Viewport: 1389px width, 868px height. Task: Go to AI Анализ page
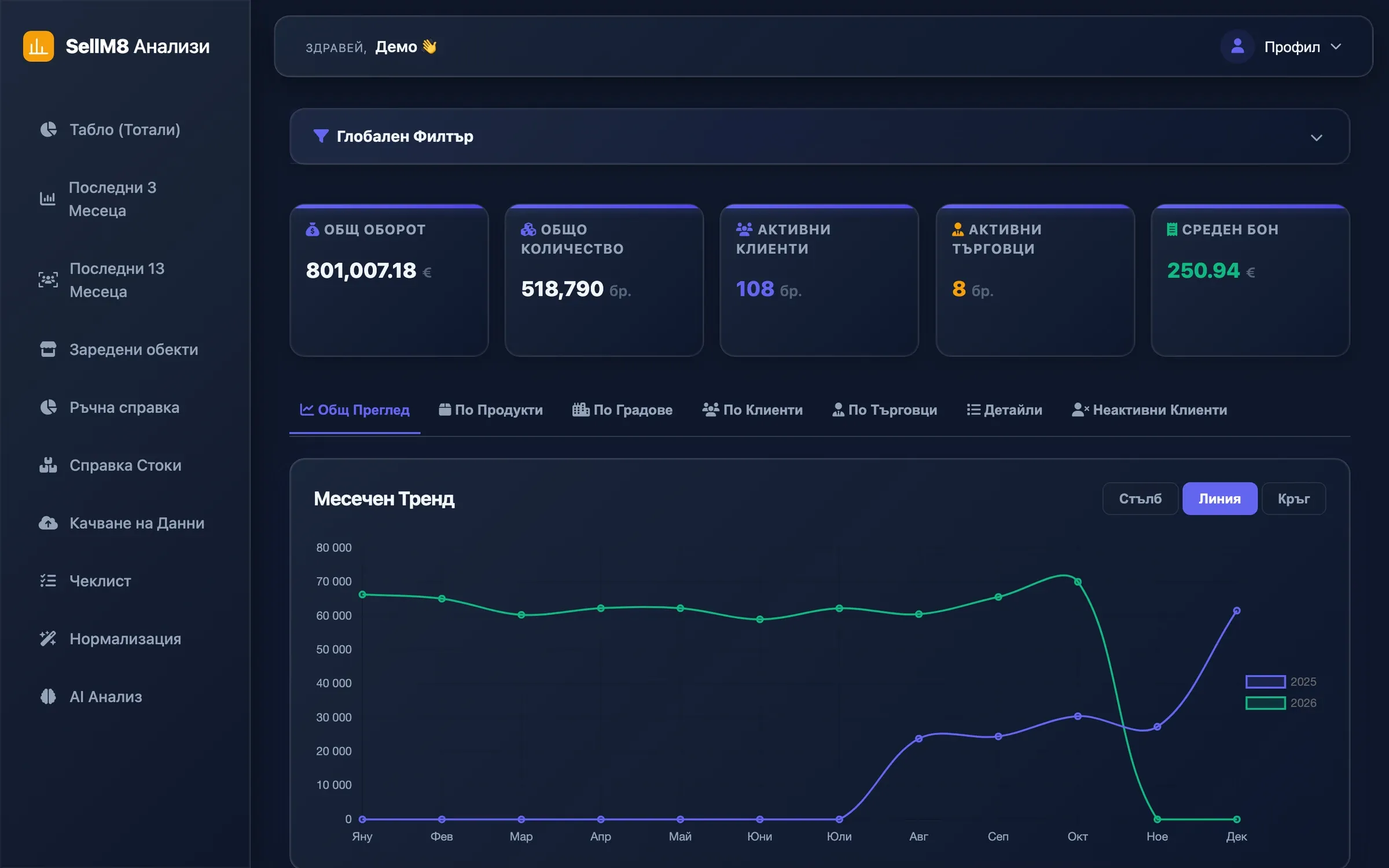pos(125,696)
